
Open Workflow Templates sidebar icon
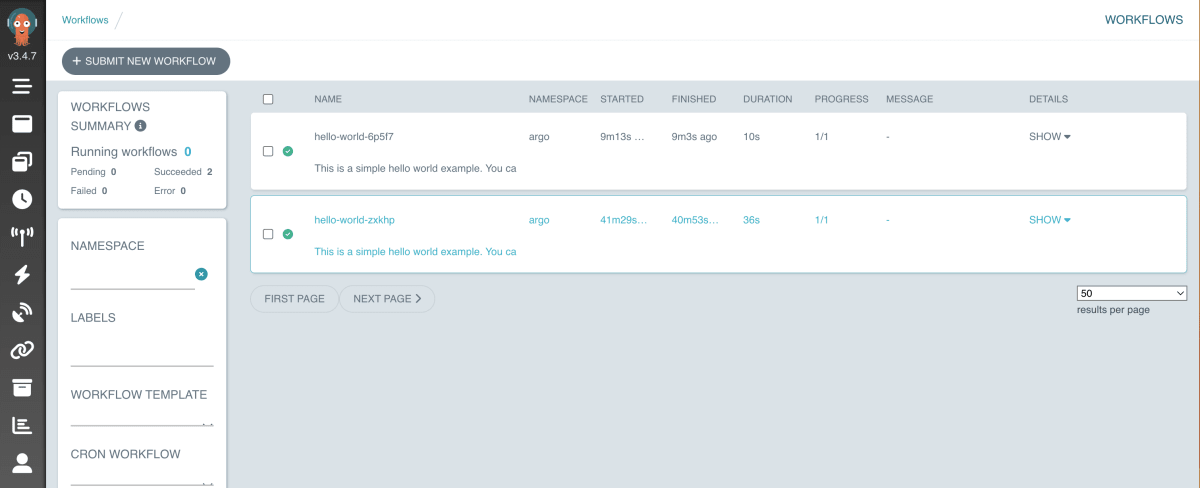click(22, 161)
